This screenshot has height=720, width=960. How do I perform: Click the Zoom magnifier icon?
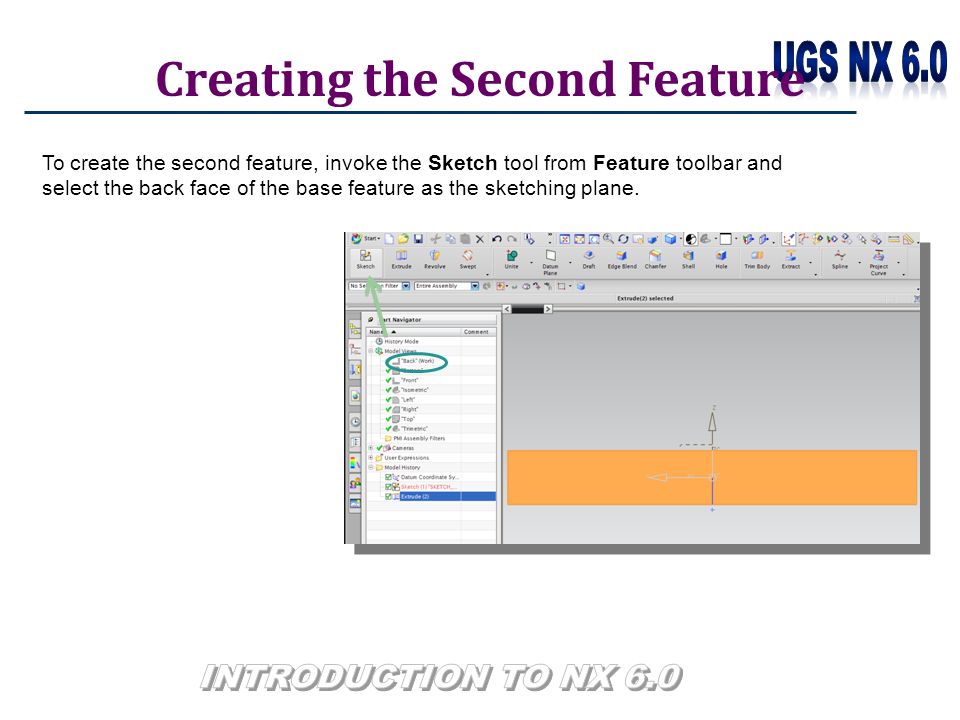pyautogui.click(x=609, y=239)
